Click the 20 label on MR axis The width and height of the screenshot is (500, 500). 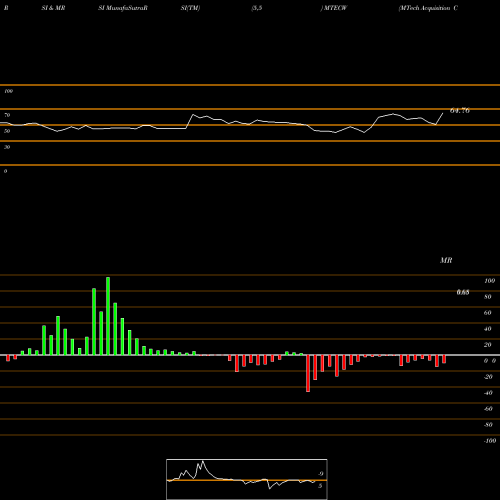[x=488, y=345]
